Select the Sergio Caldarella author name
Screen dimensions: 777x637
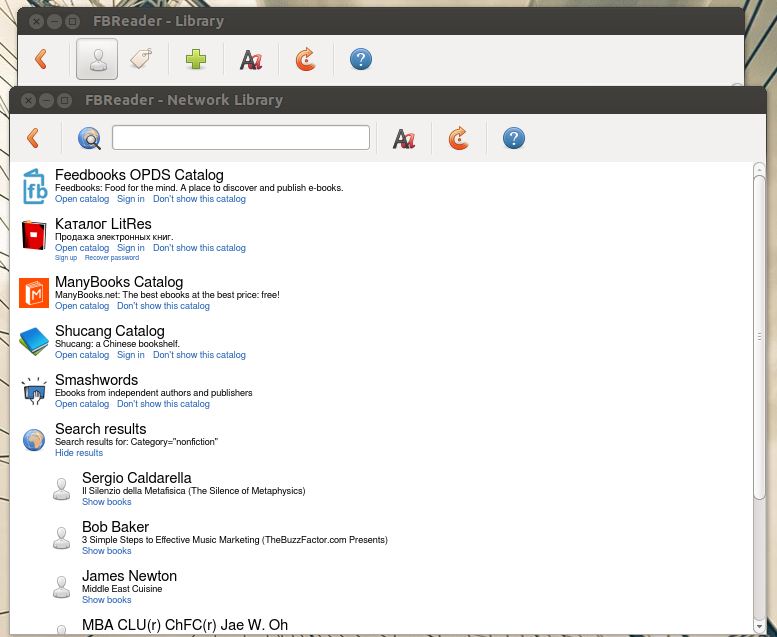[x=137, y=478]
